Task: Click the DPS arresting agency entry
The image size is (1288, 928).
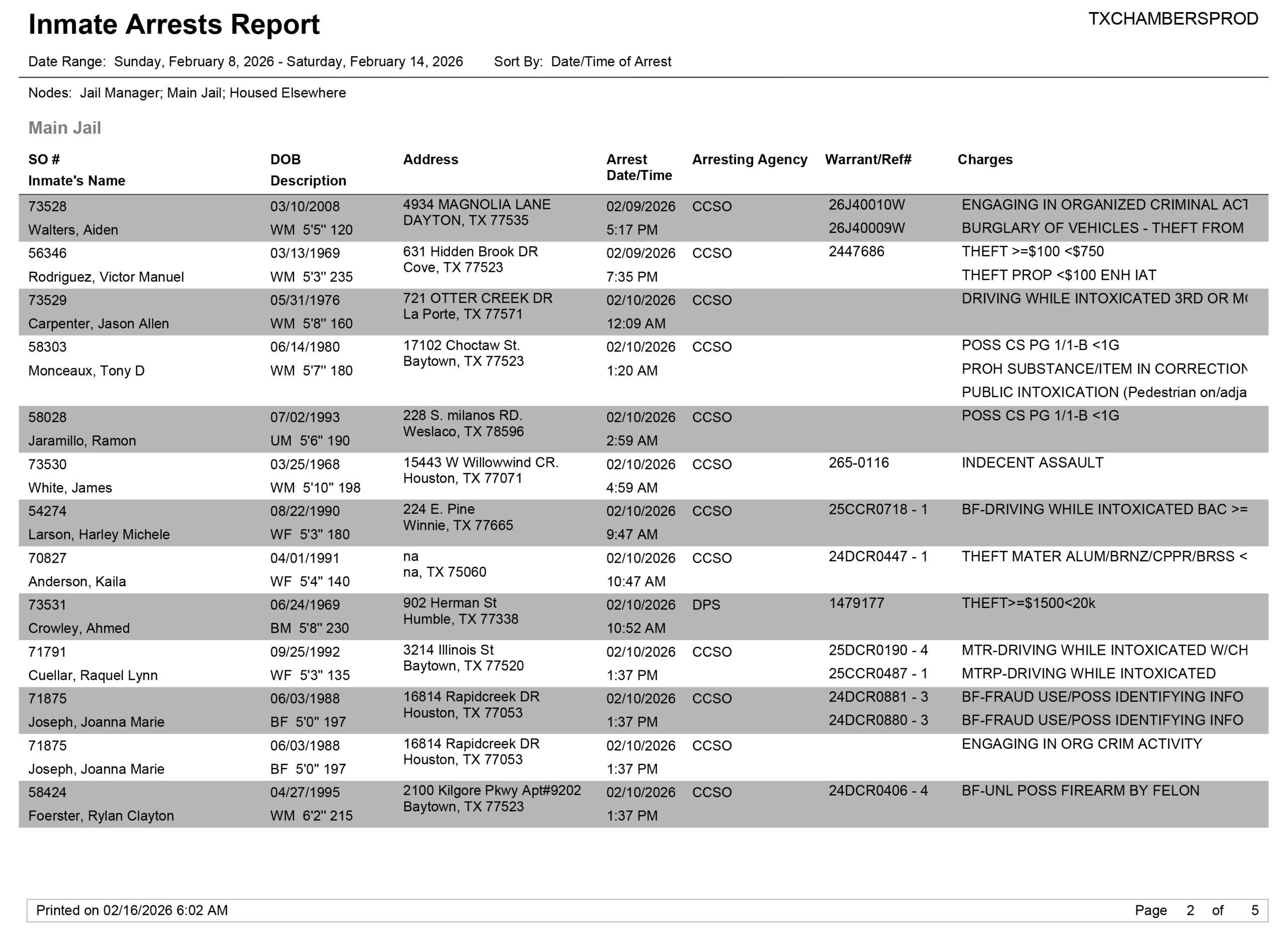Action: (x=705, y=605)
